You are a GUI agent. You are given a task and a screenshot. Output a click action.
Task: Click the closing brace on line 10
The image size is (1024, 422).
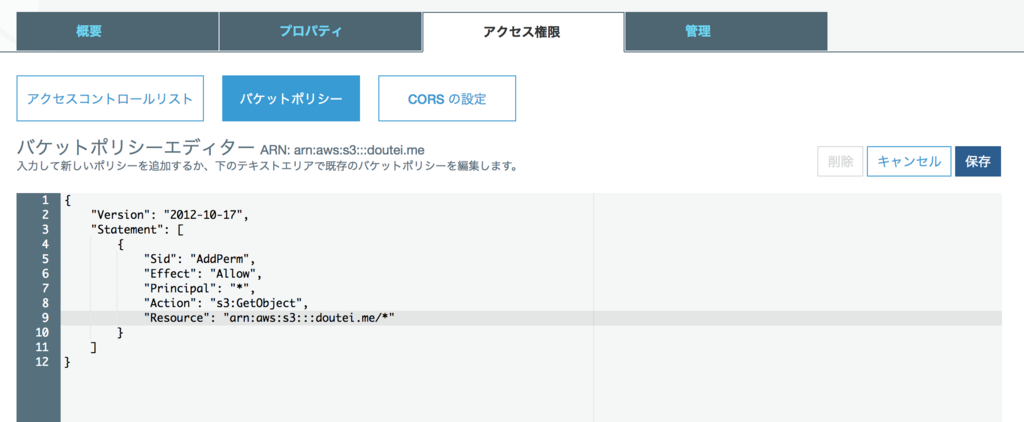coord(120,333)
